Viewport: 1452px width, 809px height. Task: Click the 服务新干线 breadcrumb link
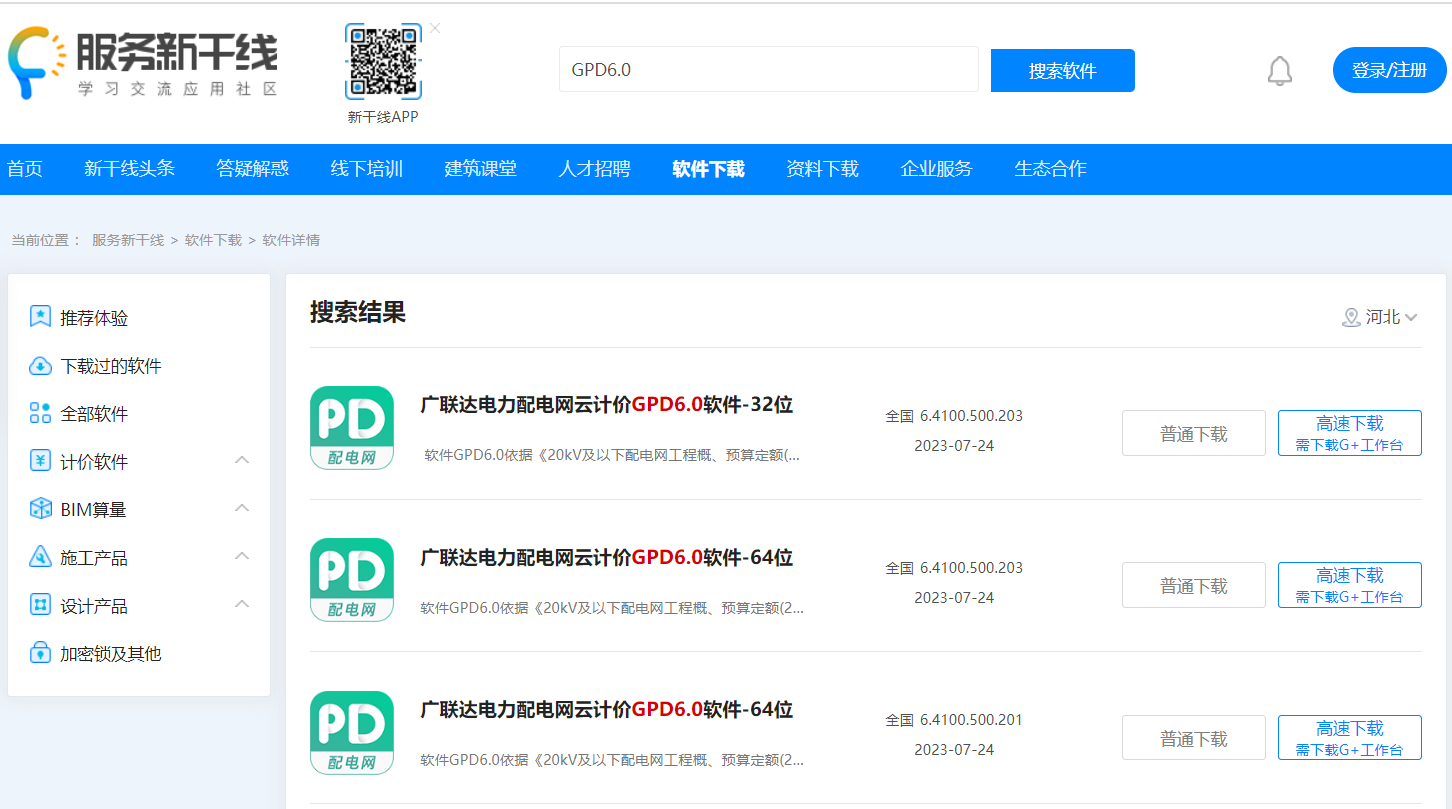coord(128,240)
